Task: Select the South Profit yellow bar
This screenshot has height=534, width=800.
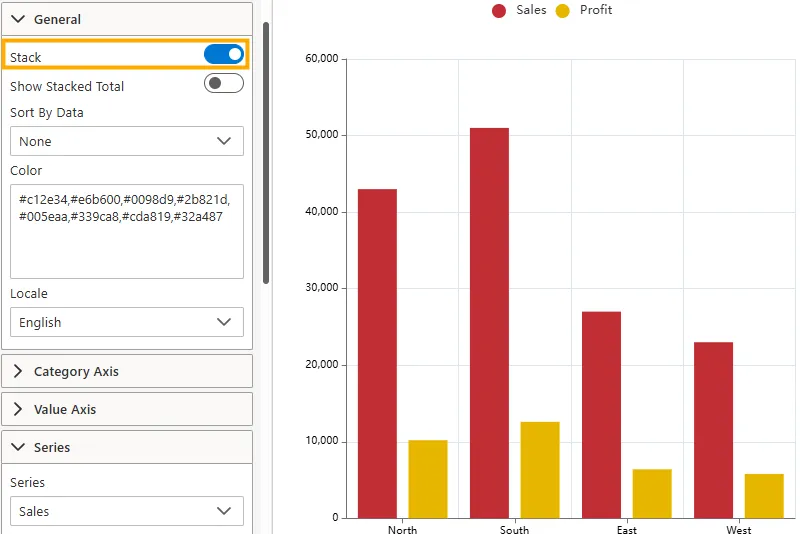Action: click(540, 470)
